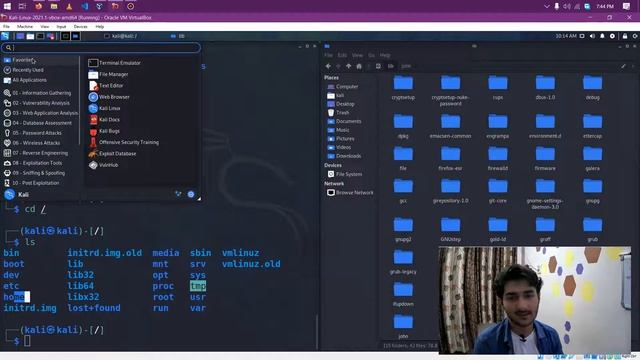640x360 pixels.
Task: Click Windows Start button
Action: coord(7,6)
